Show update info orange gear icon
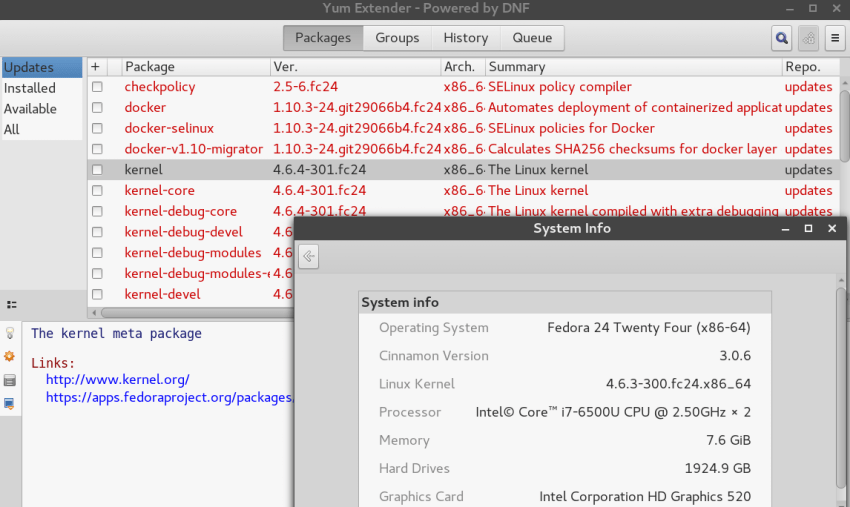The height and width of the screenshot is (507, 850). coord(10,356)
